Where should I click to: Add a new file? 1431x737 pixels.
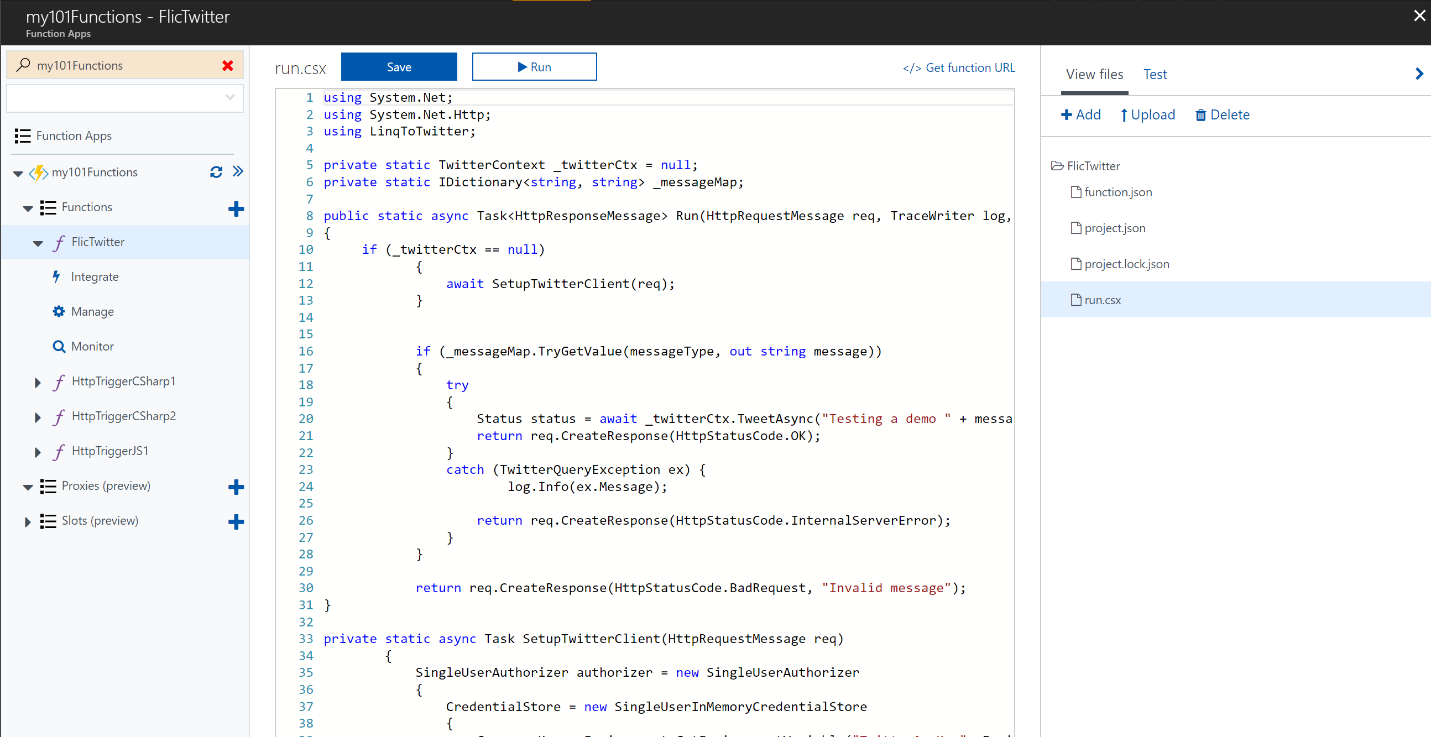1081,115
